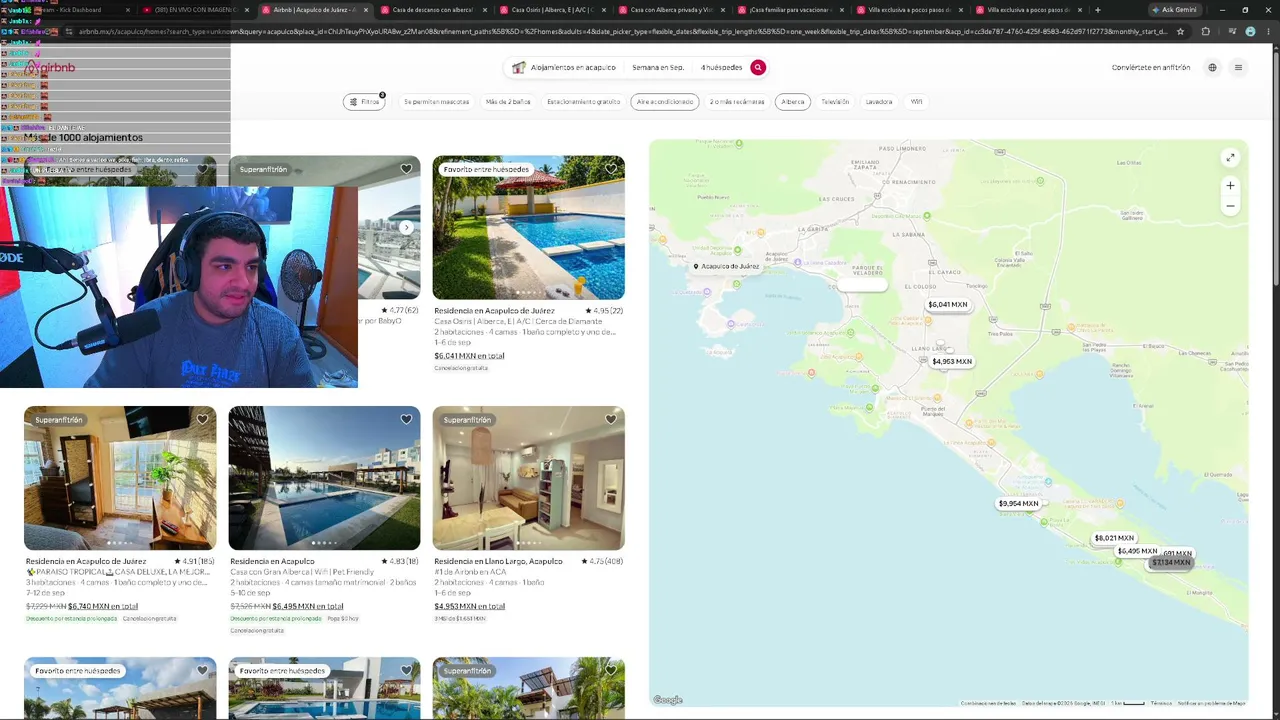Select the $9,954 MXN map price marker
This screenshot has width=1280, height=720.
pyautogui.click(x=1018, y=504)
